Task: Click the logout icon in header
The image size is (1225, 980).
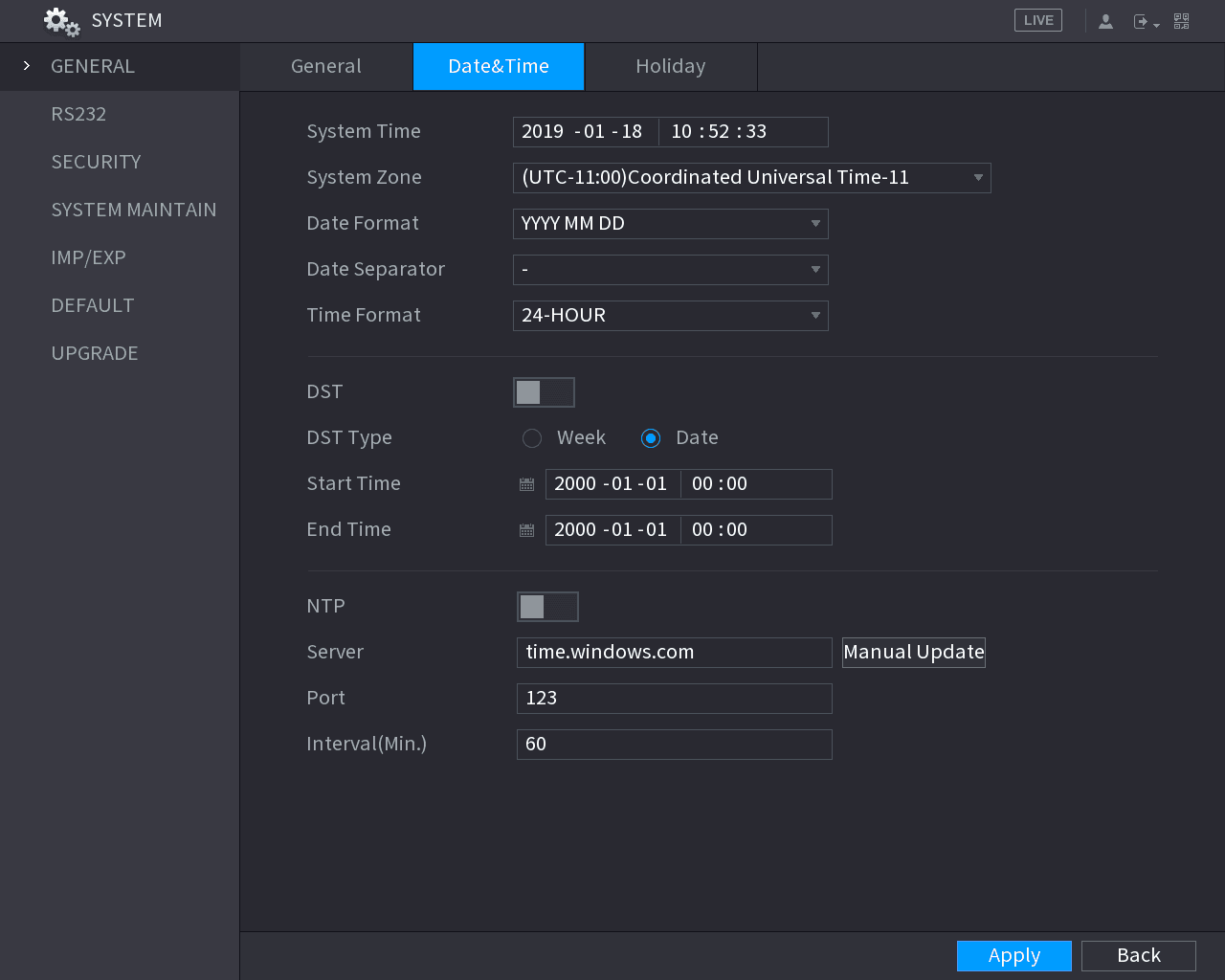Action: [1146, 21]
